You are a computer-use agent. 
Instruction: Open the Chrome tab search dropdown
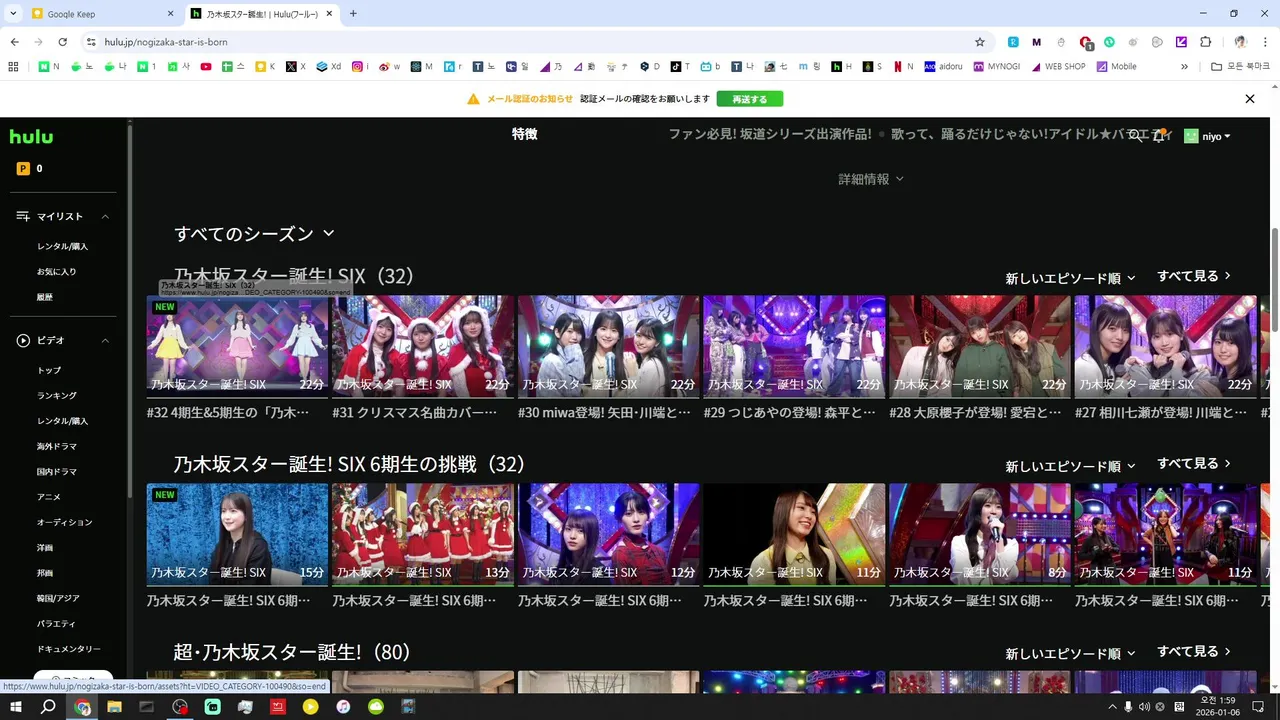[x=13, y=14]
